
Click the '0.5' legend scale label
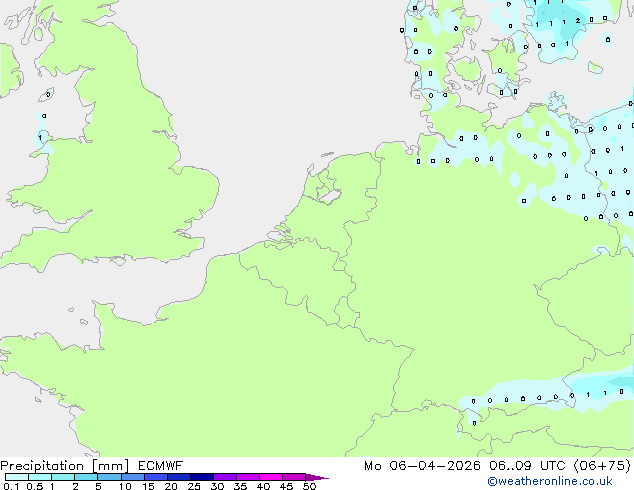34,486
